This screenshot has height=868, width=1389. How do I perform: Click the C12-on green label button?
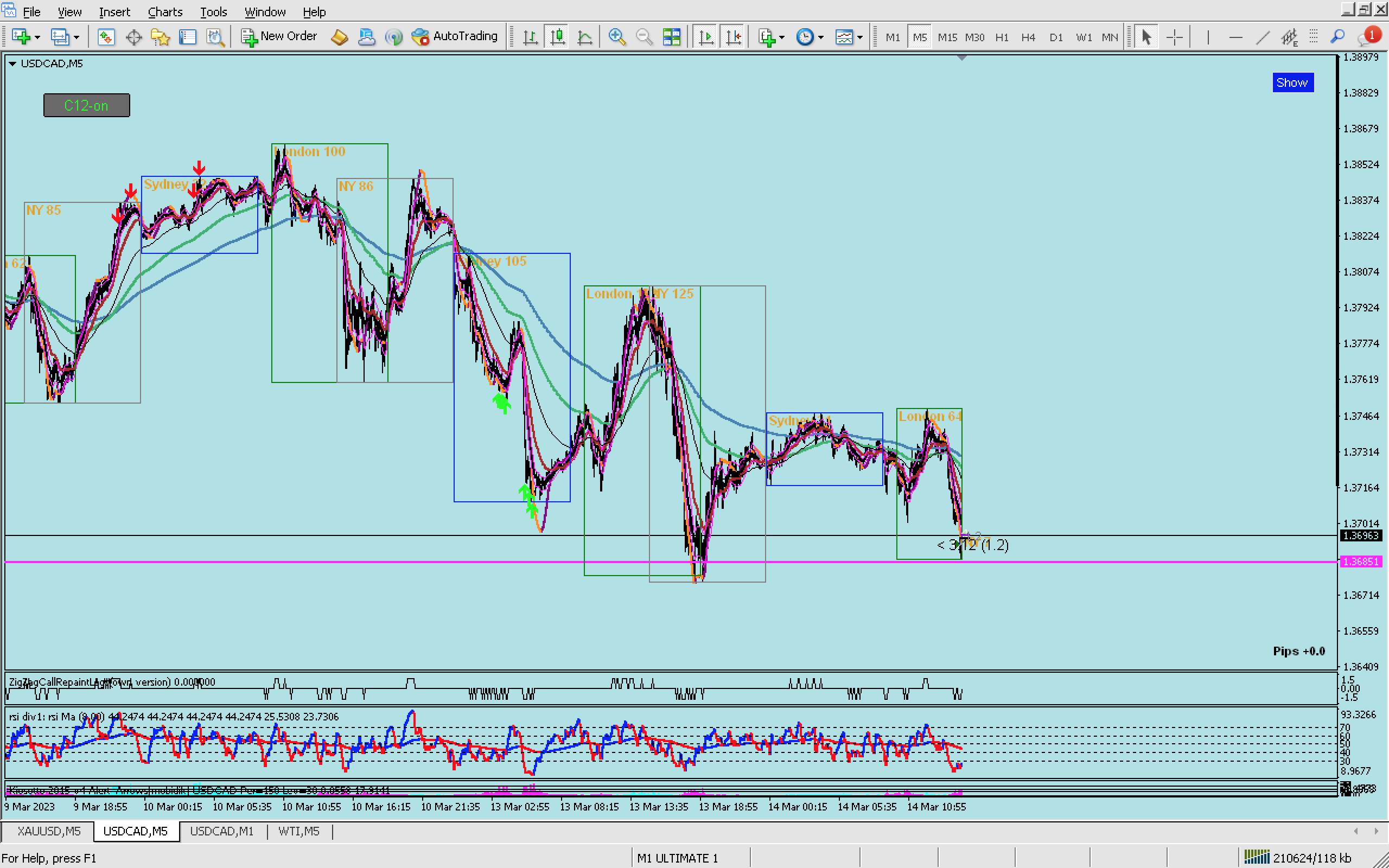(87, 106)
